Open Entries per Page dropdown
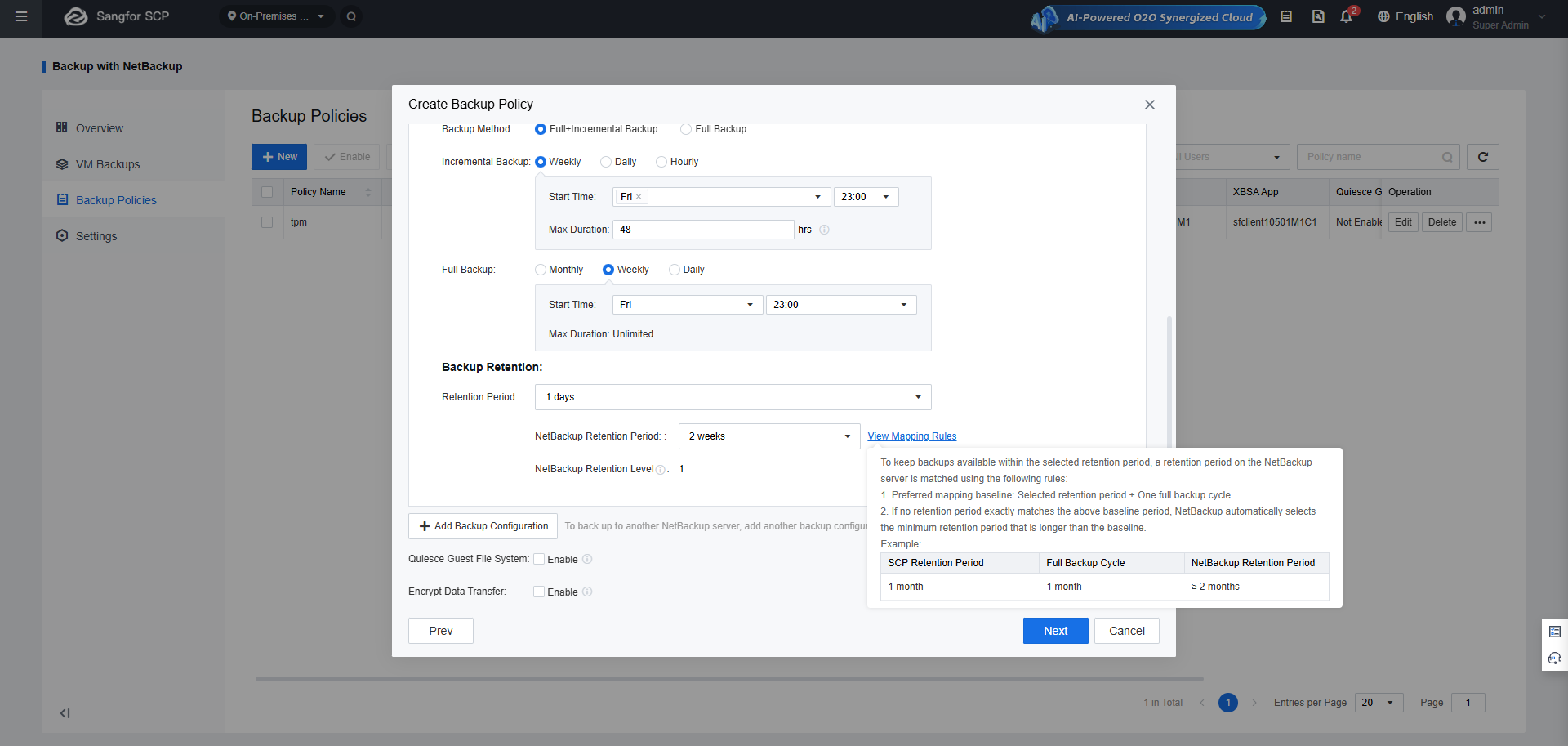 (x=1379, y=703)
